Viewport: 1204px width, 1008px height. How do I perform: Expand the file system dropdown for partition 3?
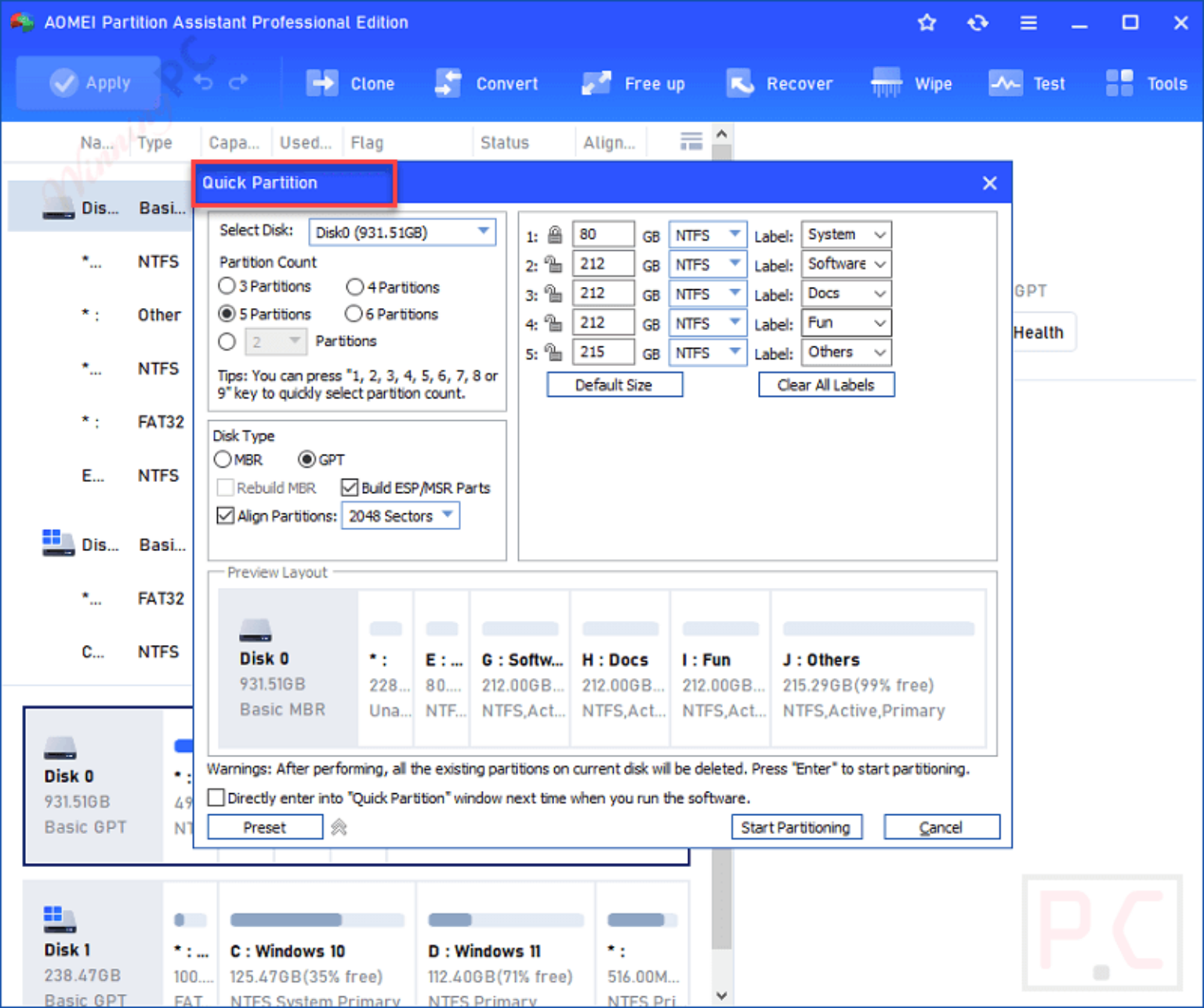734,293
